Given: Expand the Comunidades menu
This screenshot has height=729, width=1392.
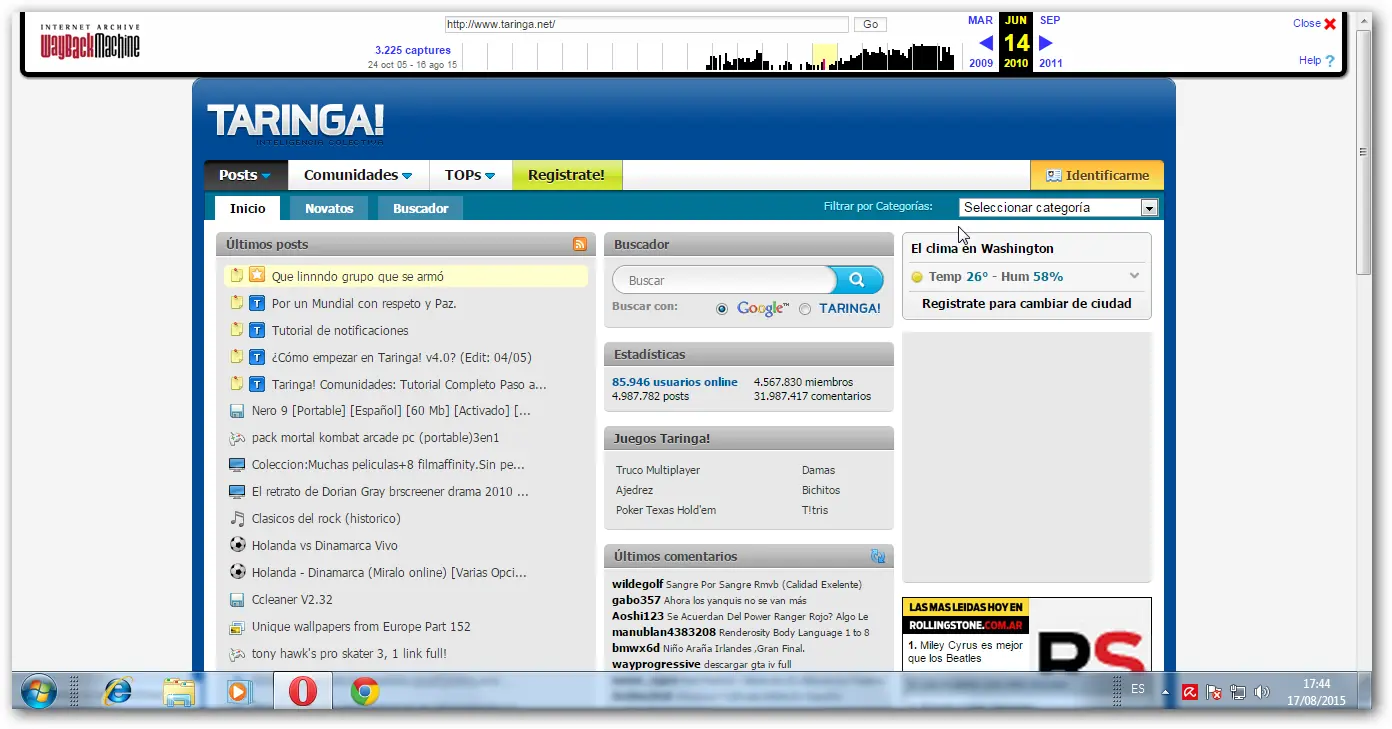Looking at the screenshot, I should (352, 174).
